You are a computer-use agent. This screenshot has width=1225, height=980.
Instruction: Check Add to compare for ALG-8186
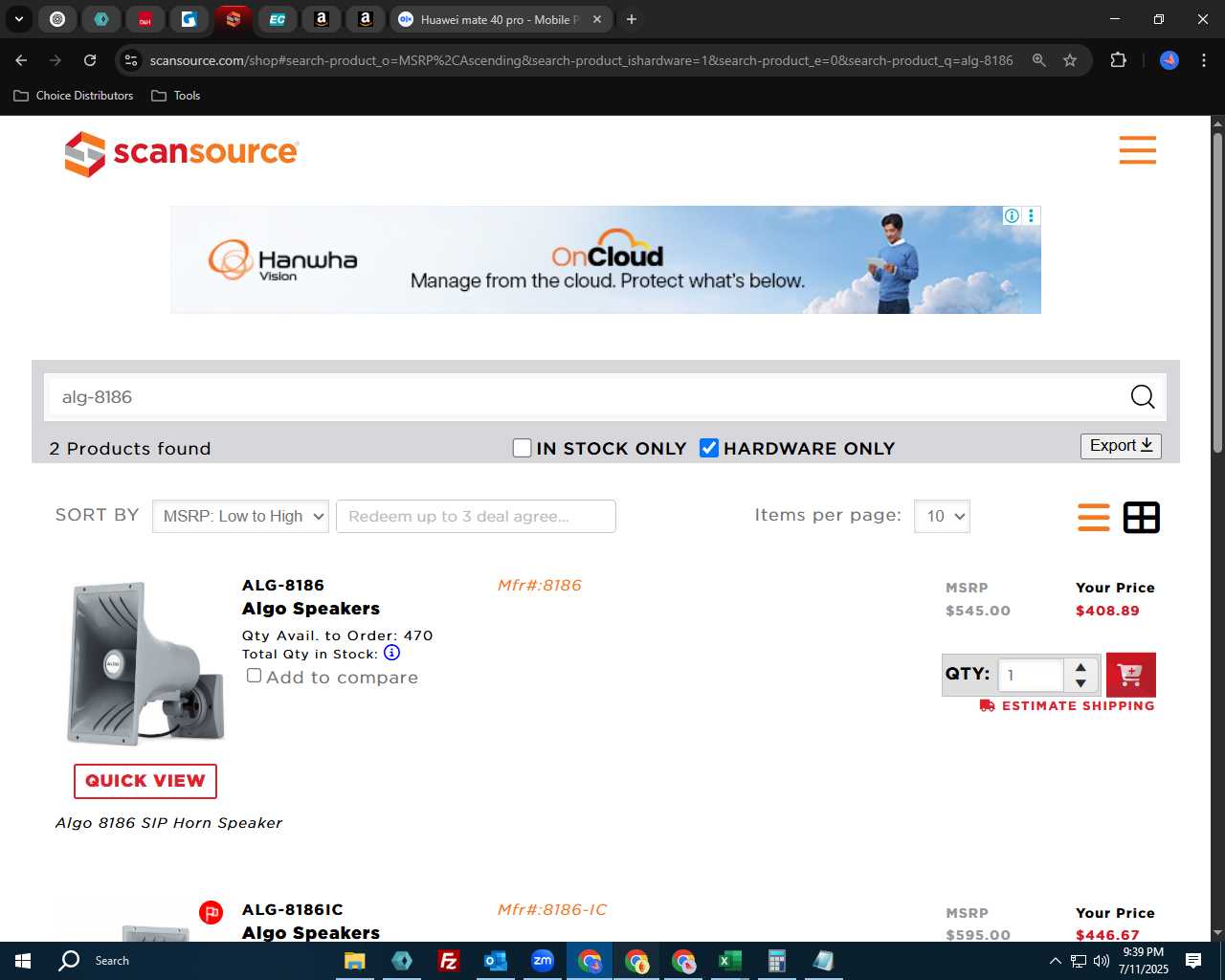pyautogui.click(x=254, y=676)
